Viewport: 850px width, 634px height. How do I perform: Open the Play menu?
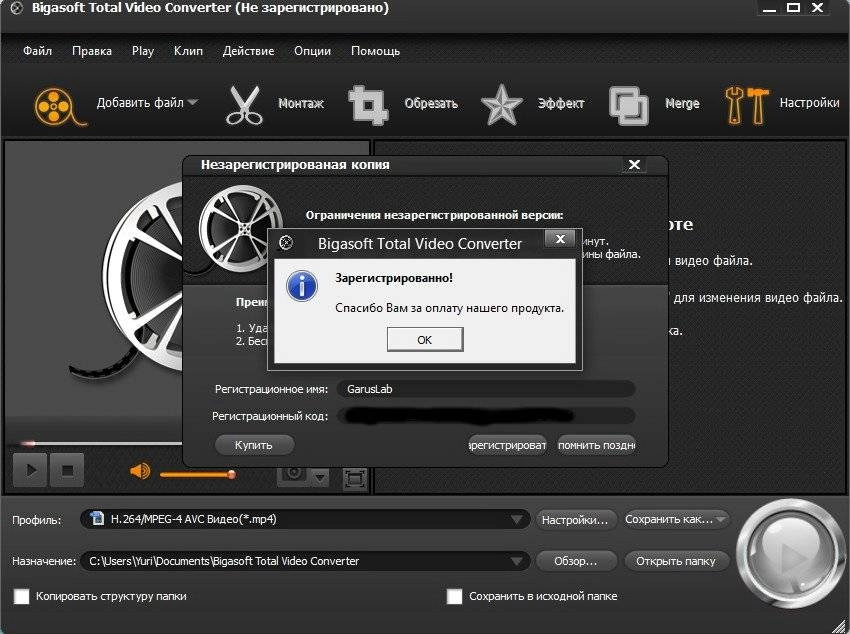[143, 51]
